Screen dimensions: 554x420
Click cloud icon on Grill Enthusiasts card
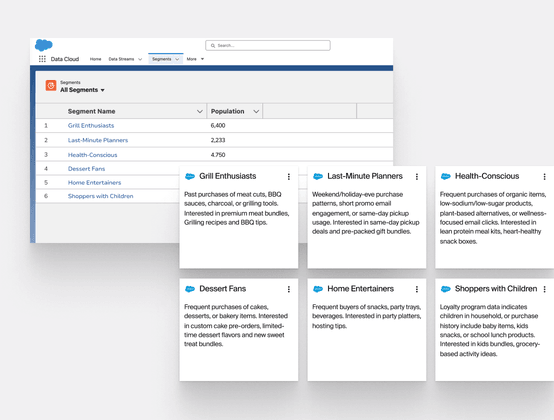pyautogui.click(x=190, y=176)
